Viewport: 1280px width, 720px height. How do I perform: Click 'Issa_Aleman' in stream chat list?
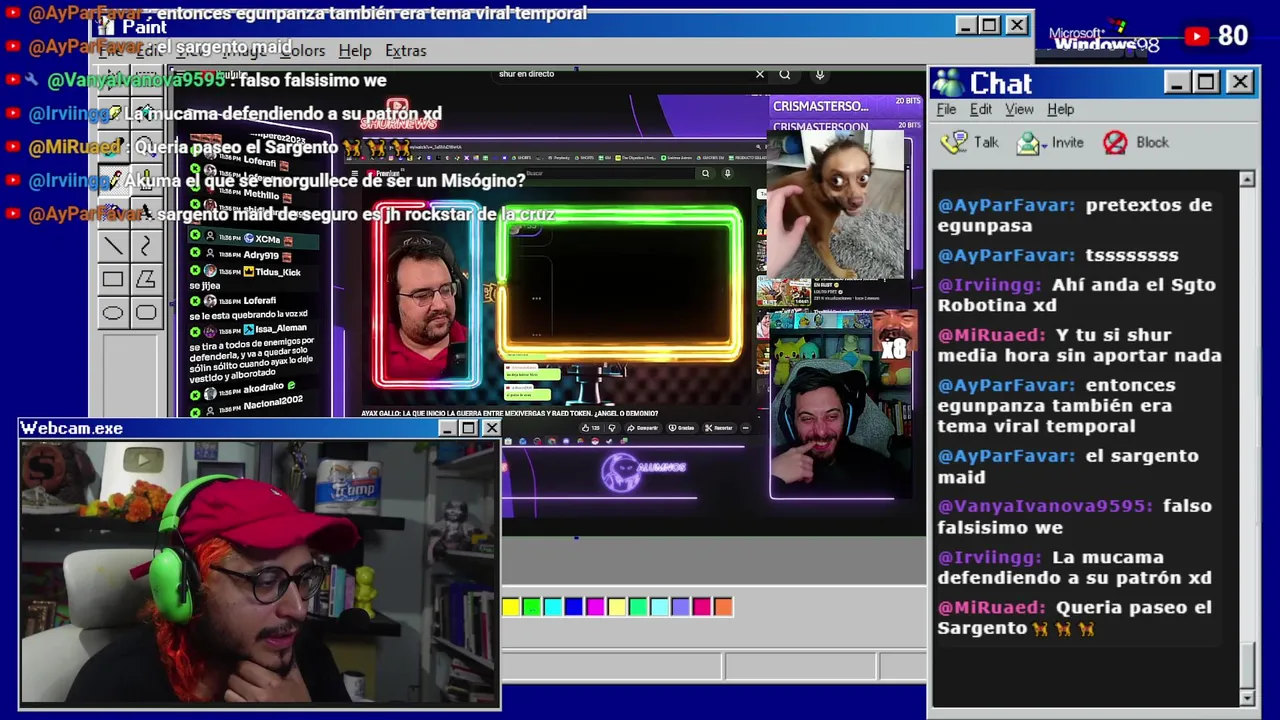281,328
